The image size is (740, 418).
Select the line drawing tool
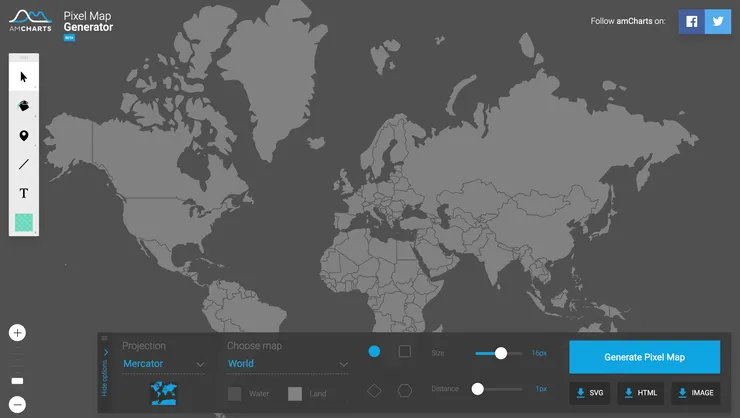point(24,164)
